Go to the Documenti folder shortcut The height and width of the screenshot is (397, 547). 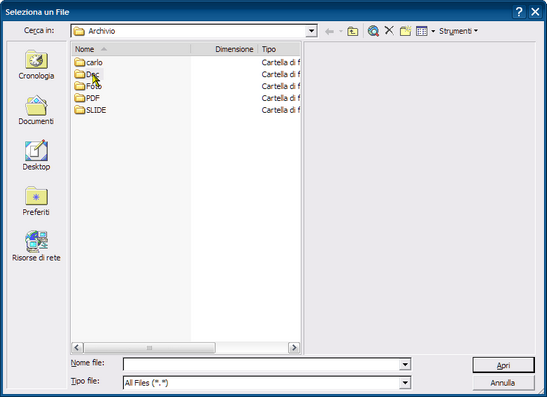click(x=36, y=111)
